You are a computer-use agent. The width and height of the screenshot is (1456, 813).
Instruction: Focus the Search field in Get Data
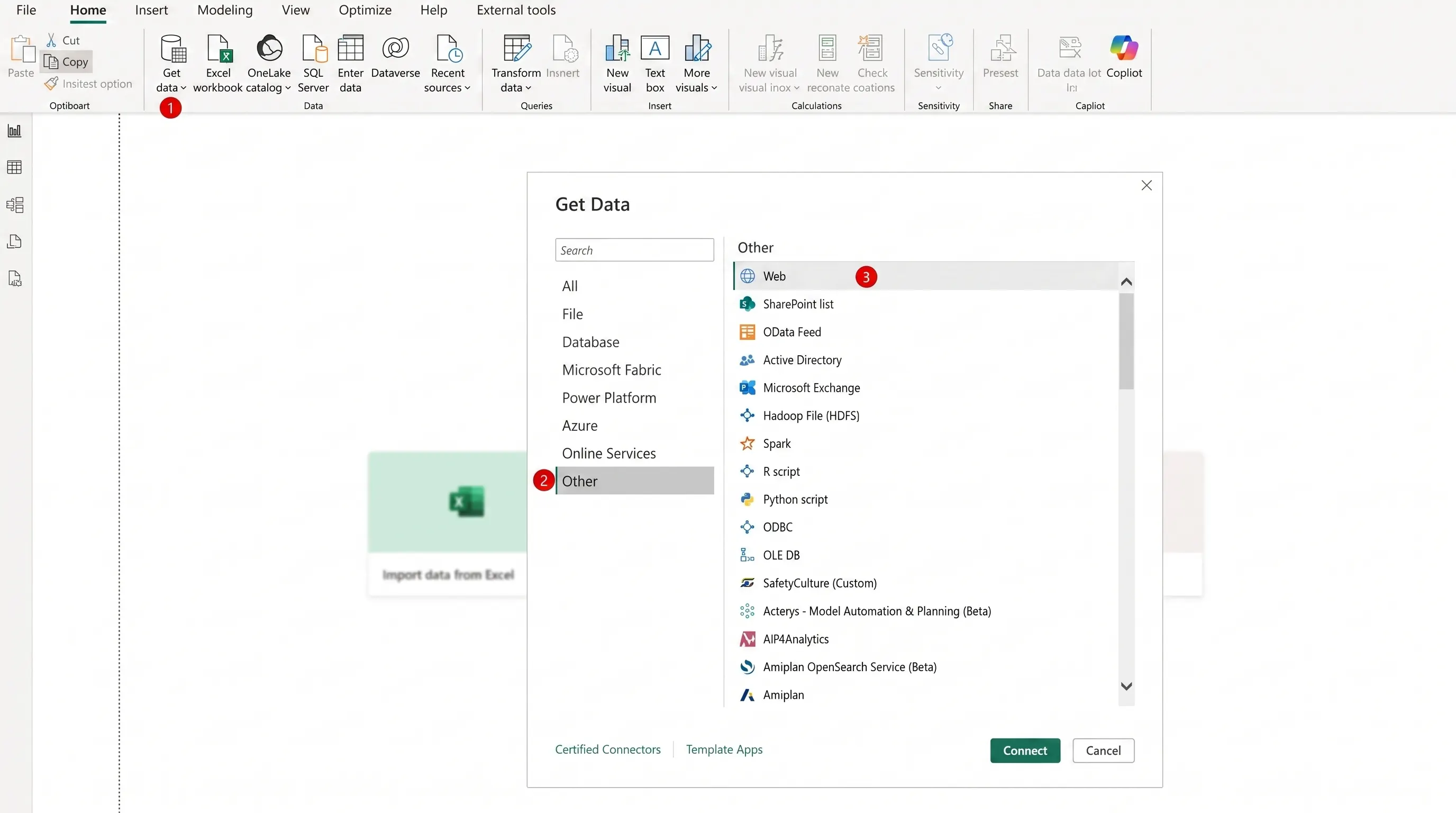634,250
